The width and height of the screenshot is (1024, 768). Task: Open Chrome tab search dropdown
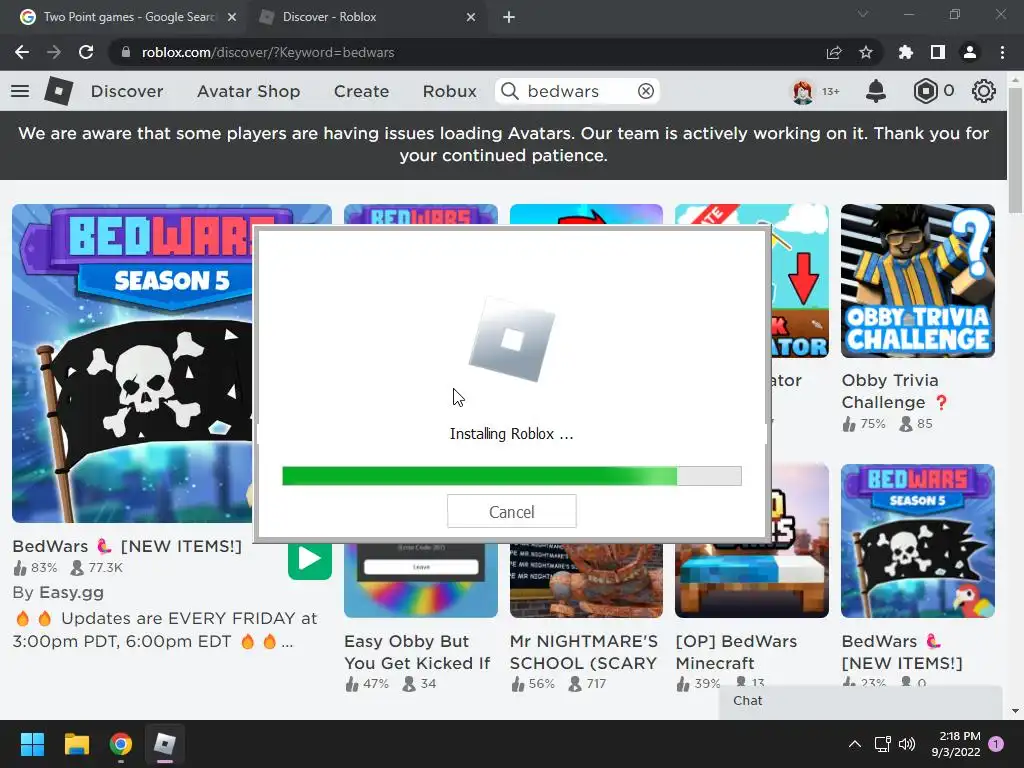click(863, 14)
